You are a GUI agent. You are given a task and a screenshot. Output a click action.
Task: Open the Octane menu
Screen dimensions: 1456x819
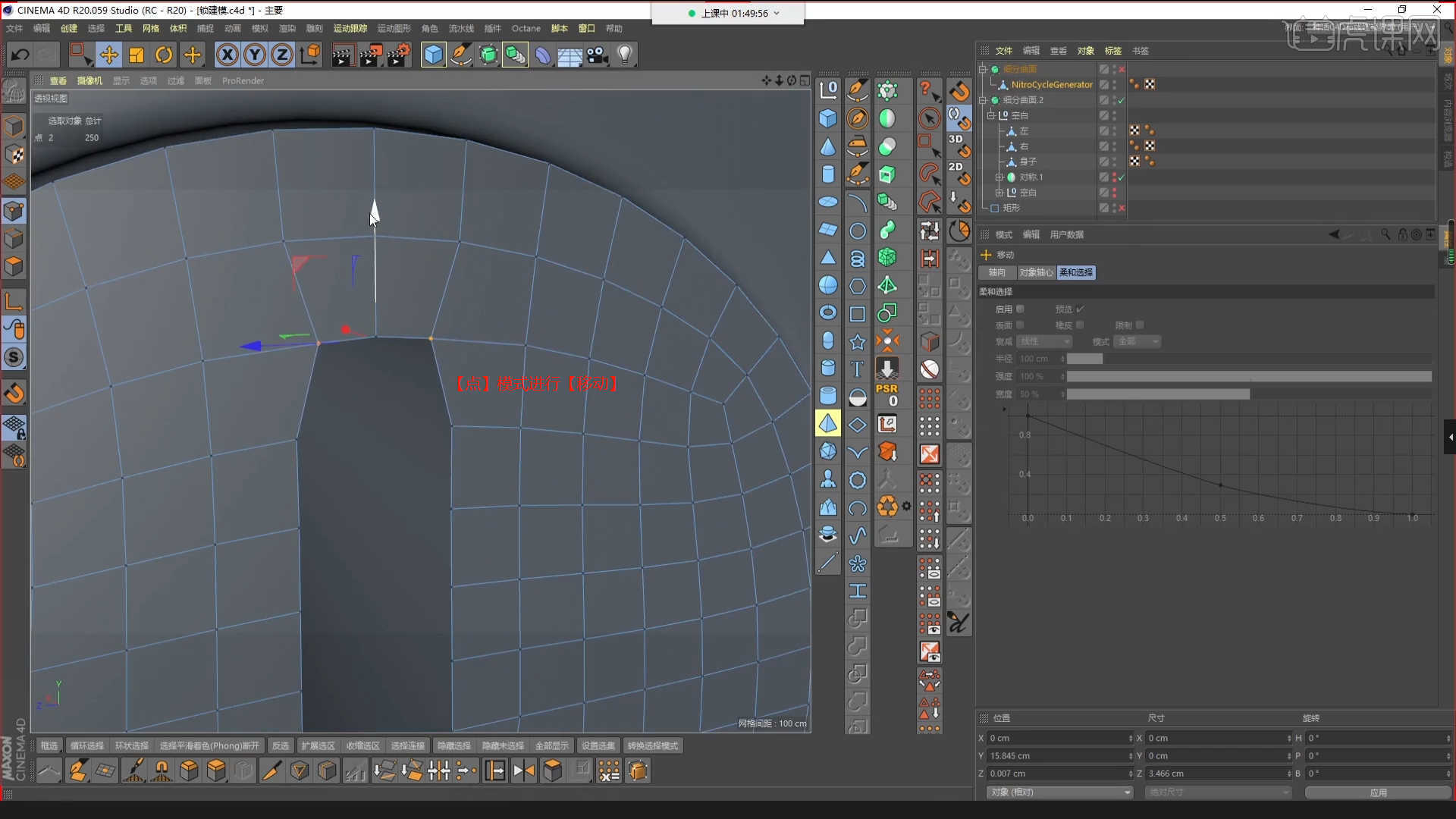(526, 28)
